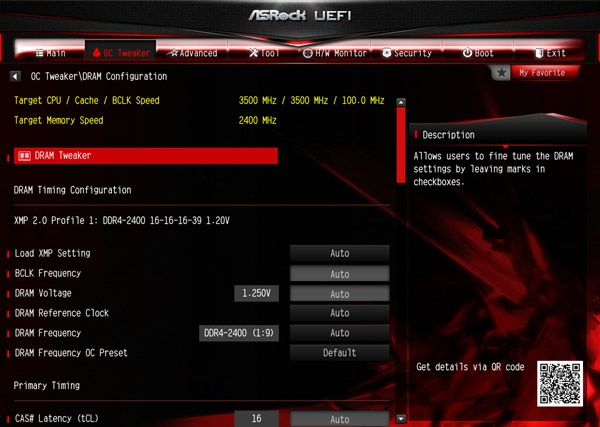
Task: Open the DRAM Tweaker entry
Action: (146, 156)
